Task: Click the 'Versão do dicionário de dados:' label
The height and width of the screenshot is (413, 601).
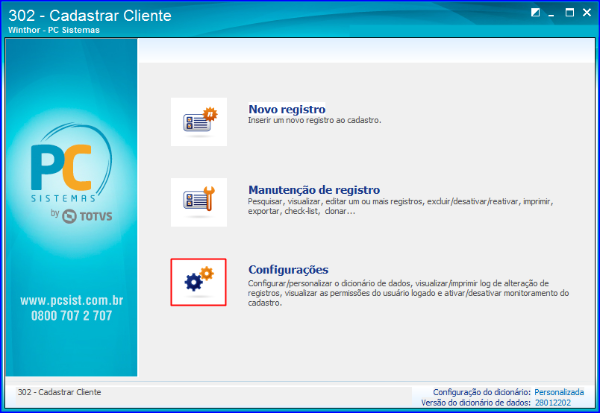Action: click(x=476, y=403)
